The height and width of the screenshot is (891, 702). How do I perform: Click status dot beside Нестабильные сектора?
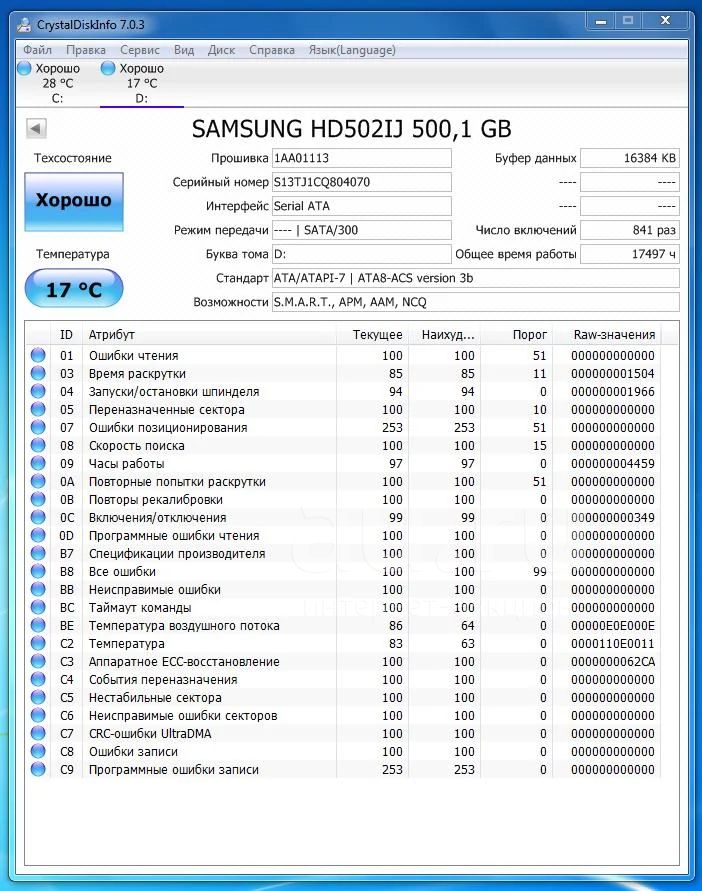(38, 697)
